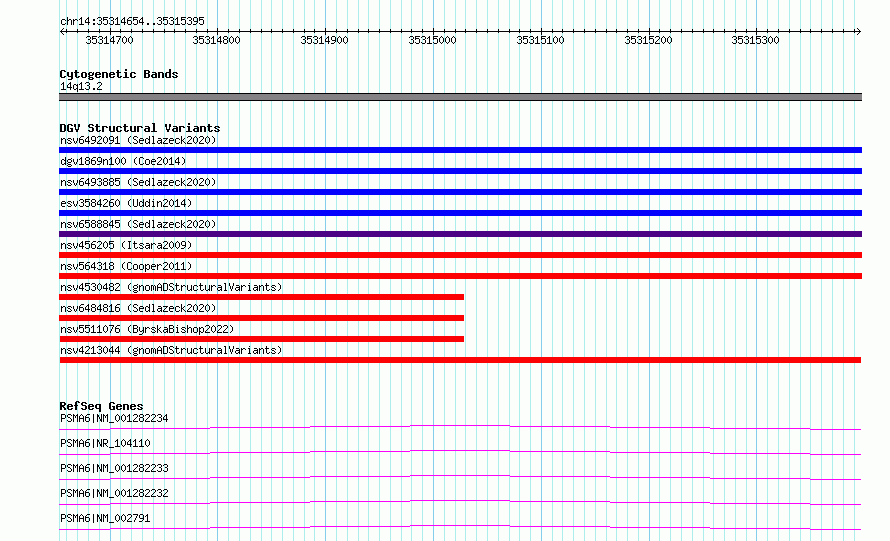Viewport: 890px width, 541px height.
Task: Click the RefSeq Genes track title
Action: (101, 406)
